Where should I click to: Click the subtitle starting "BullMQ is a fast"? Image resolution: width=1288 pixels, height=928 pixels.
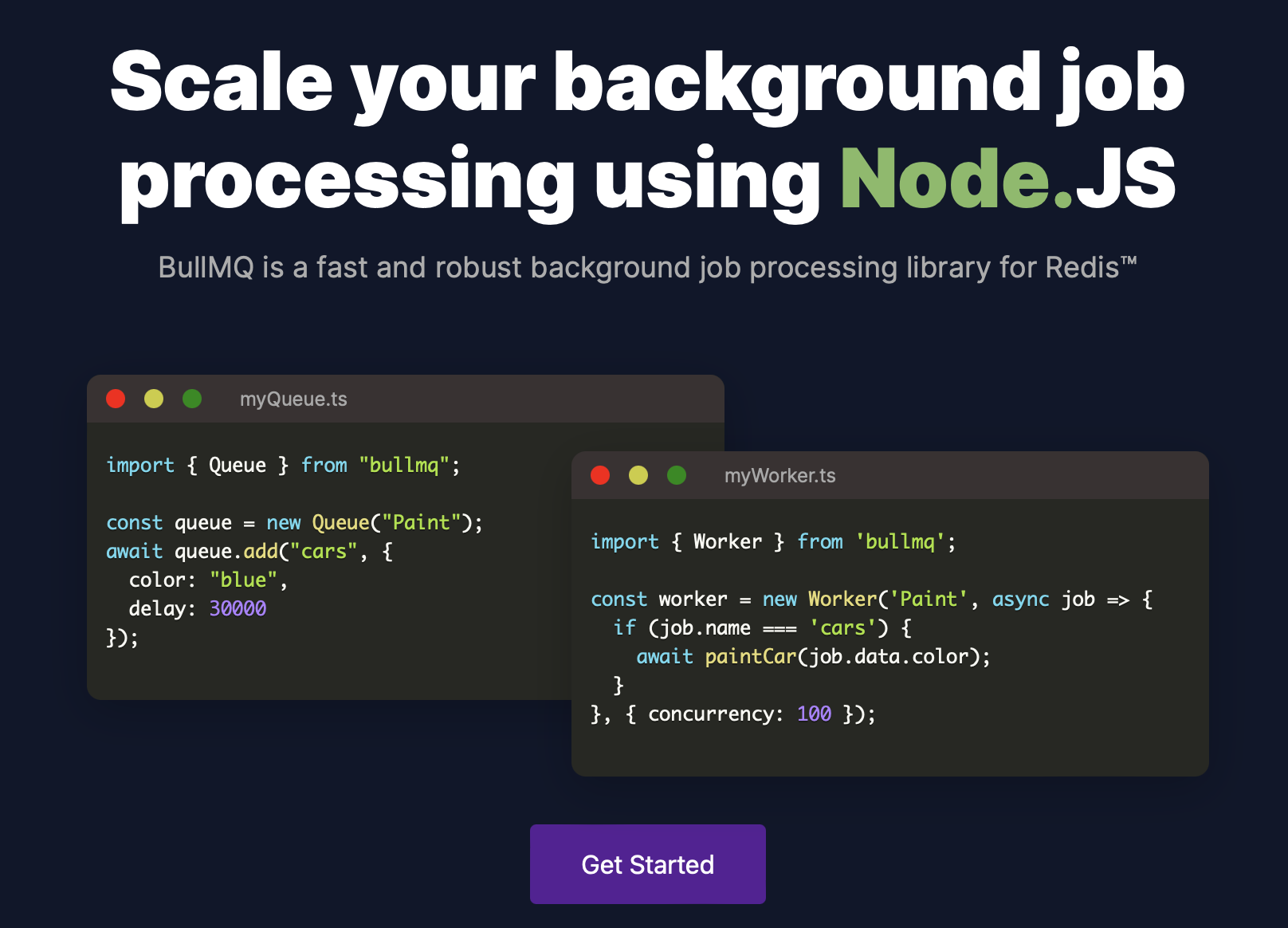tap(647, 268)
